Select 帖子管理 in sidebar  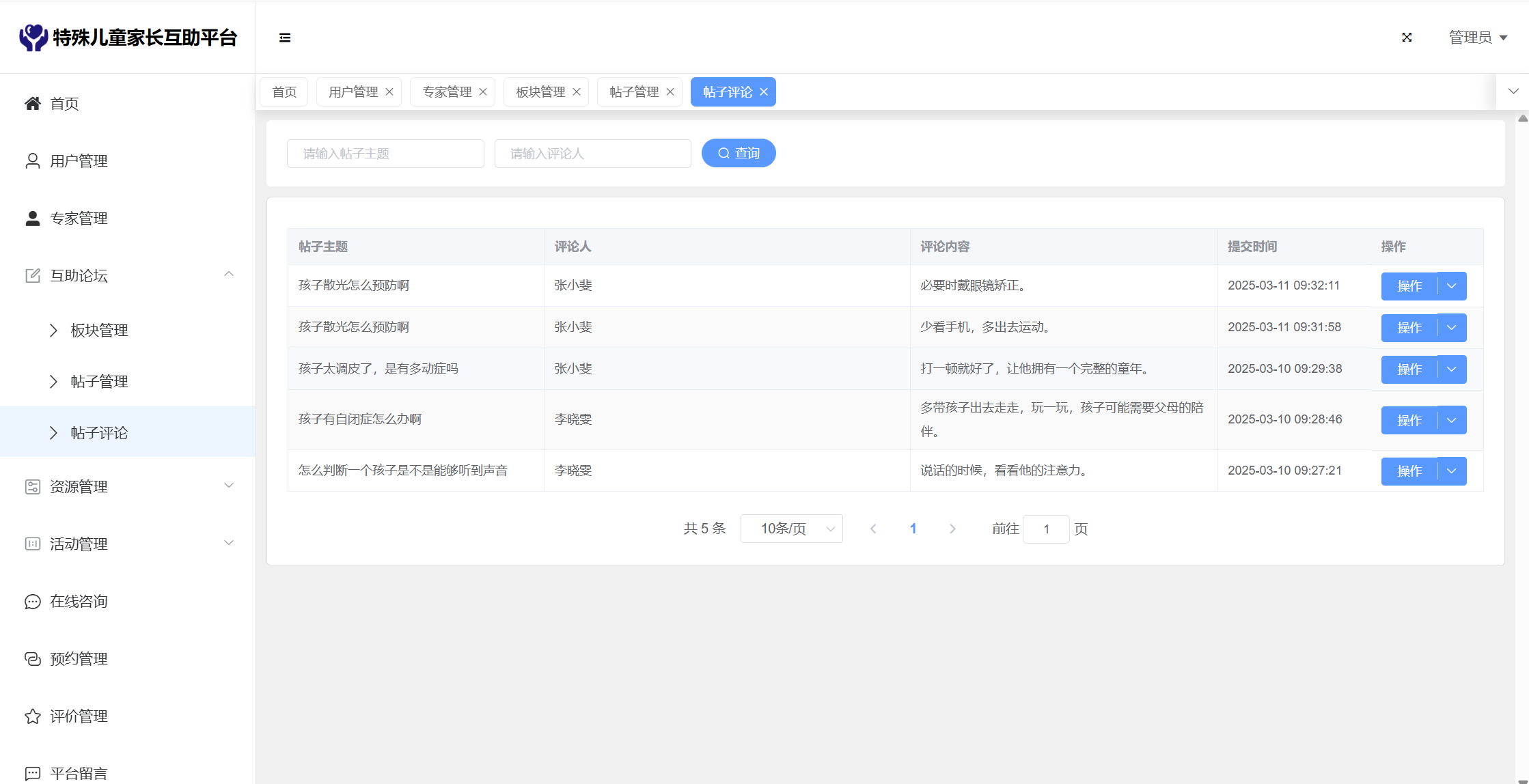click(x=99, y=382)
